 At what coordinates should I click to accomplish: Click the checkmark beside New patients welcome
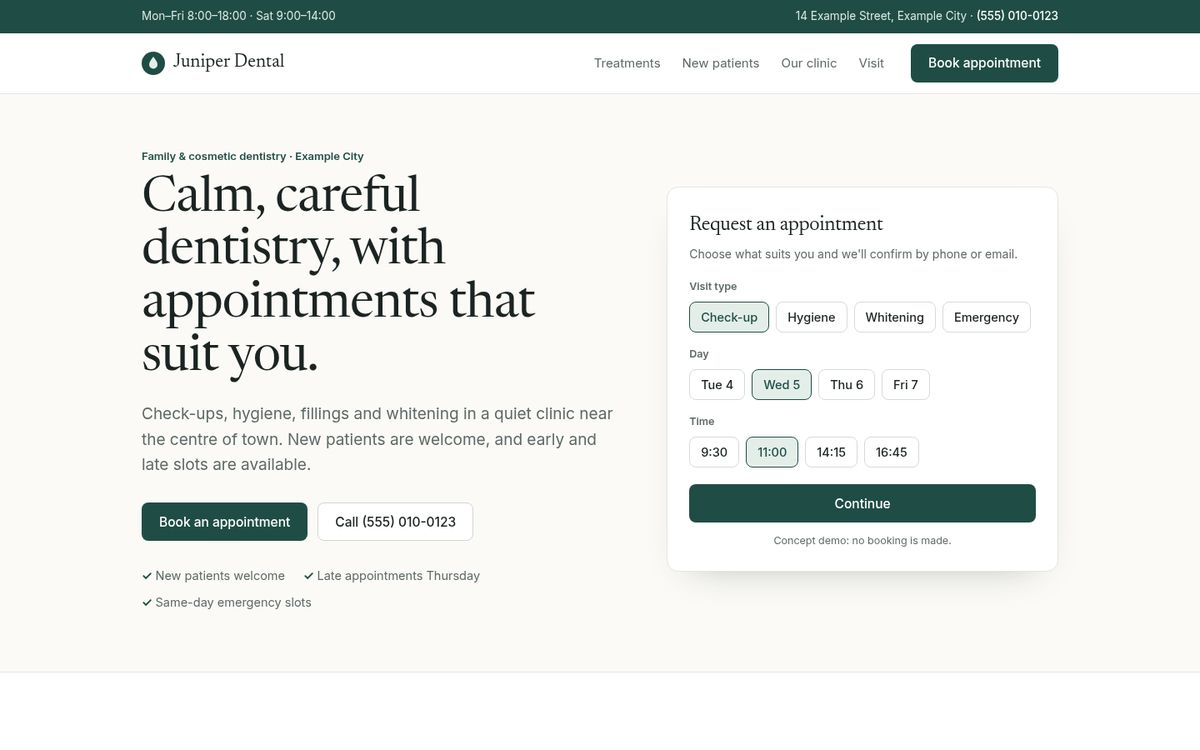(x=147, y=576)
